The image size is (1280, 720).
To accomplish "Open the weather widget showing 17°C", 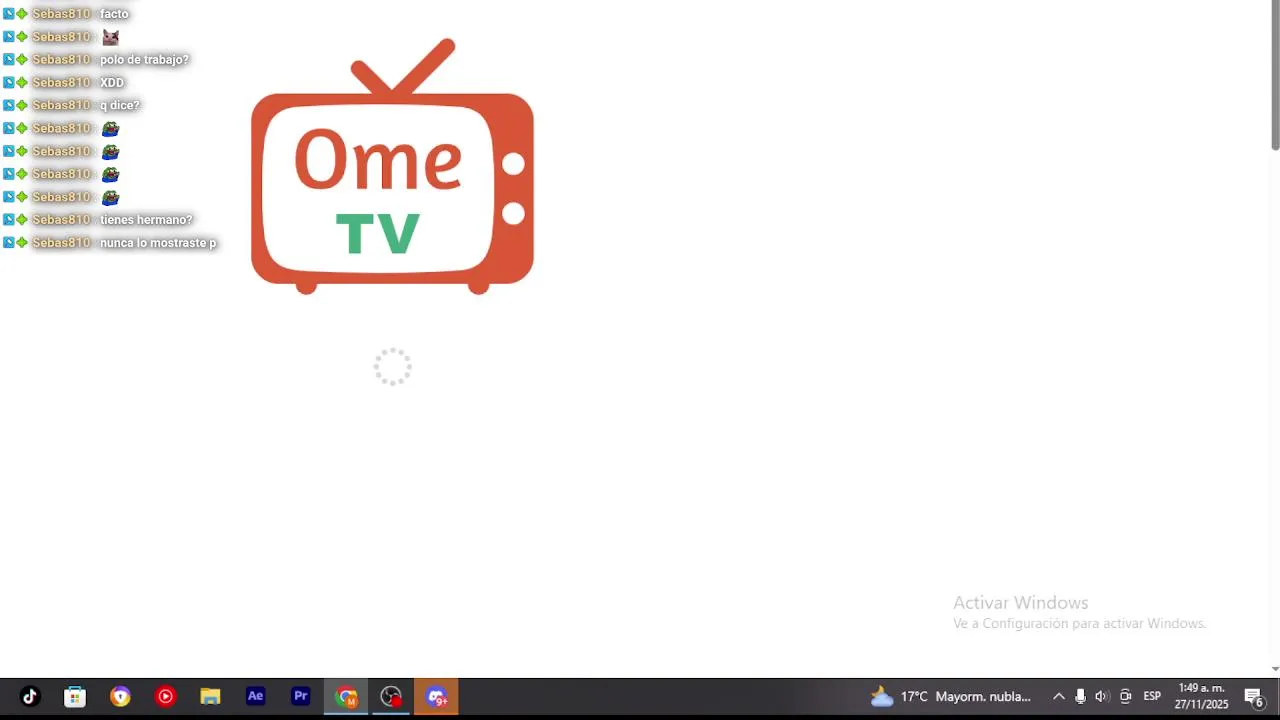I will point(951,697).
